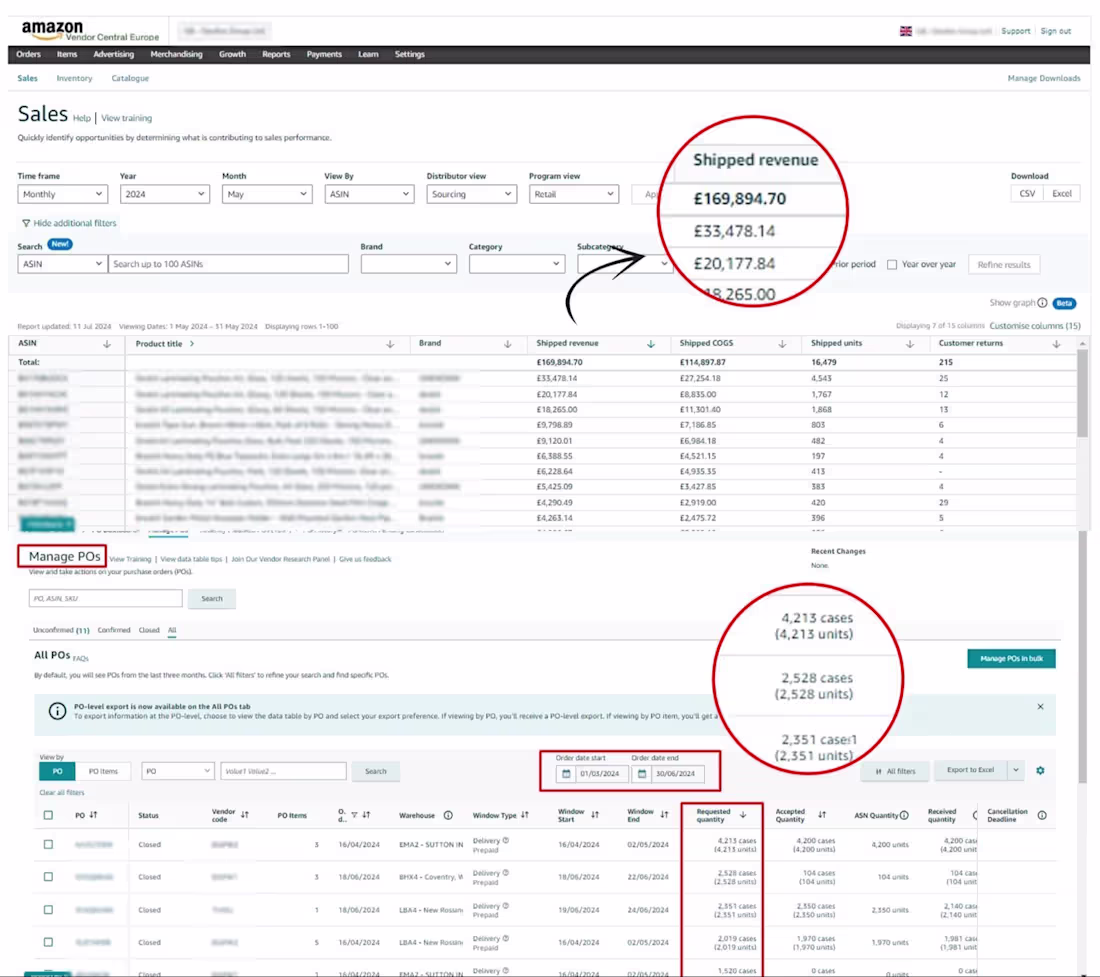The image size is (1100, 977).
Task: Sort by Brand column arrow
Action: click(x=507, y=344)
